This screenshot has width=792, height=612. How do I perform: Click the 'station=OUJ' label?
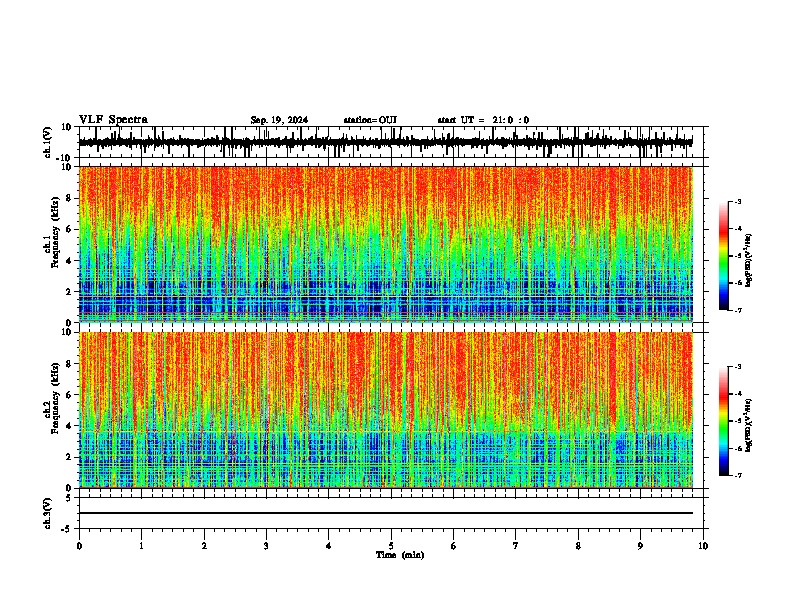[370, 120]
